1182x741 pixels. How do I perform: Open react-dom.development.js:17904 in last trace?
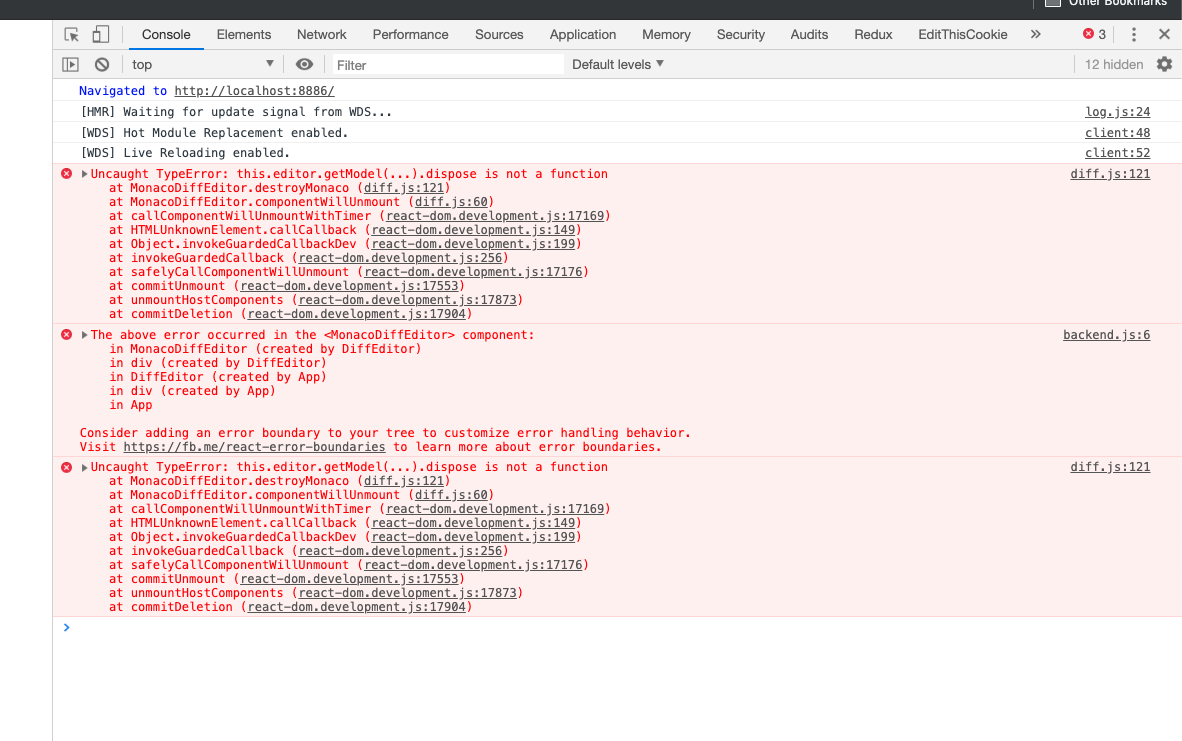357,608
